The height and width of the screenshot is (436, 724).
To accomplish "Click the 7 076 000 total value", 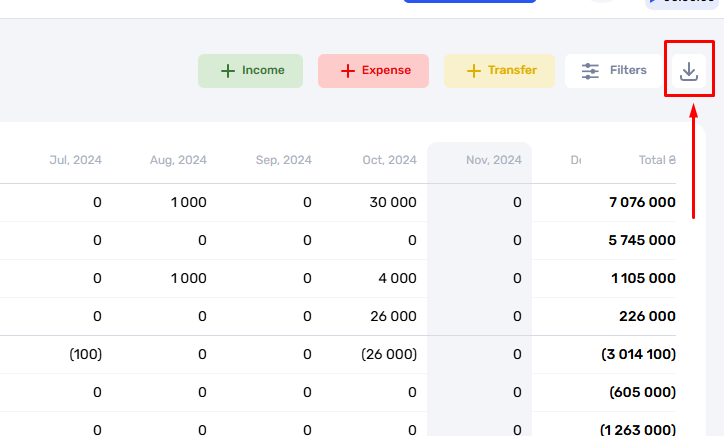I will point(642,202).
